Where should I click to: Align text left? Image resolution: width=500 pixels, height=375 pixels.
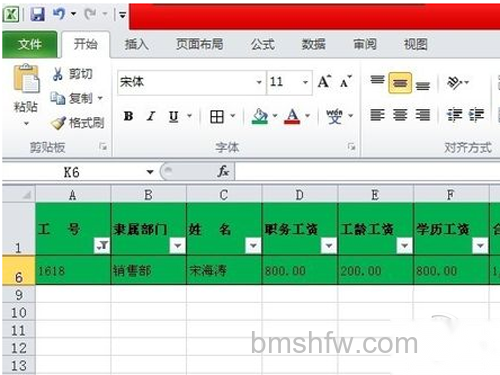tap(377, 115)
